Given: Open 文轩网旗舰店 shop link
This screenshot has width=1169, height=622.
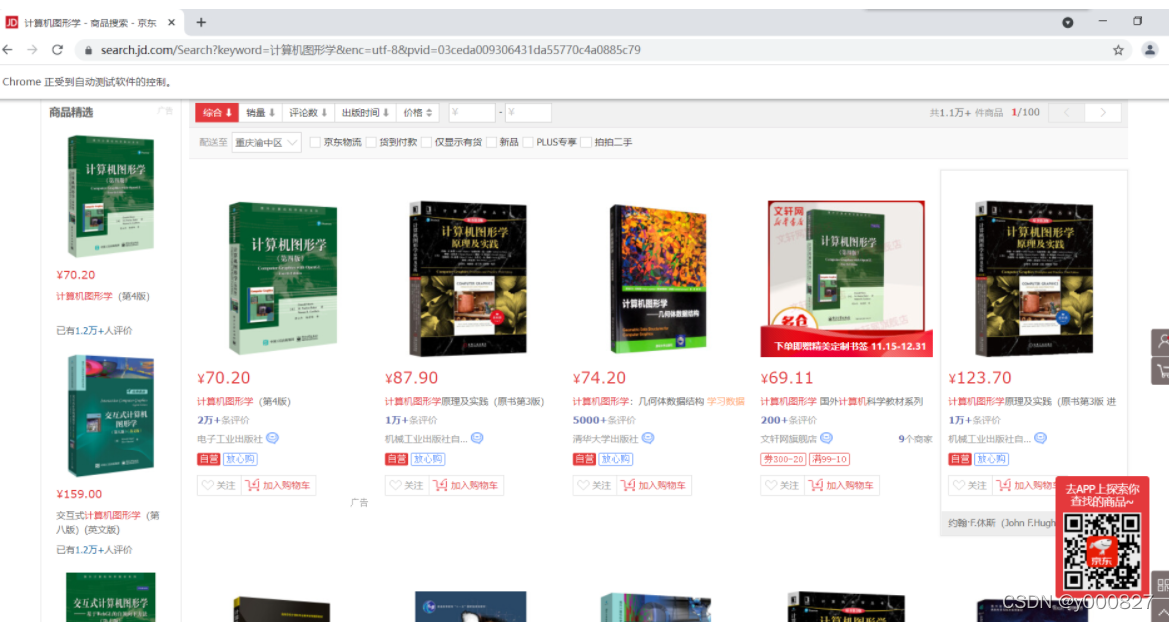Looking at the screenshot, I should tap(788, 439).
